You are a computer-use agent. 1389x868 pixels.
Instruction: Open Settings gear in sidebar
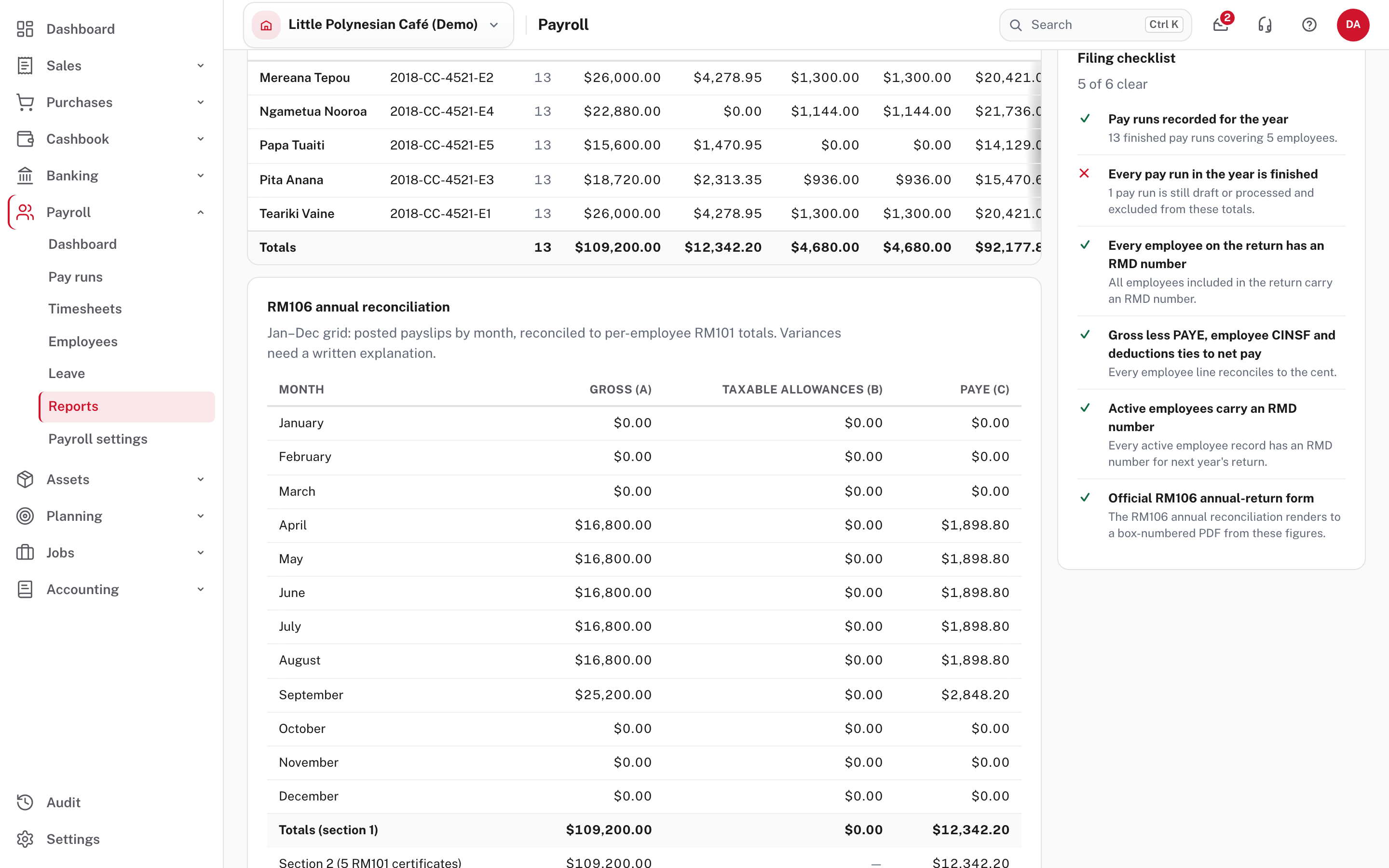(x=25, y=839)
